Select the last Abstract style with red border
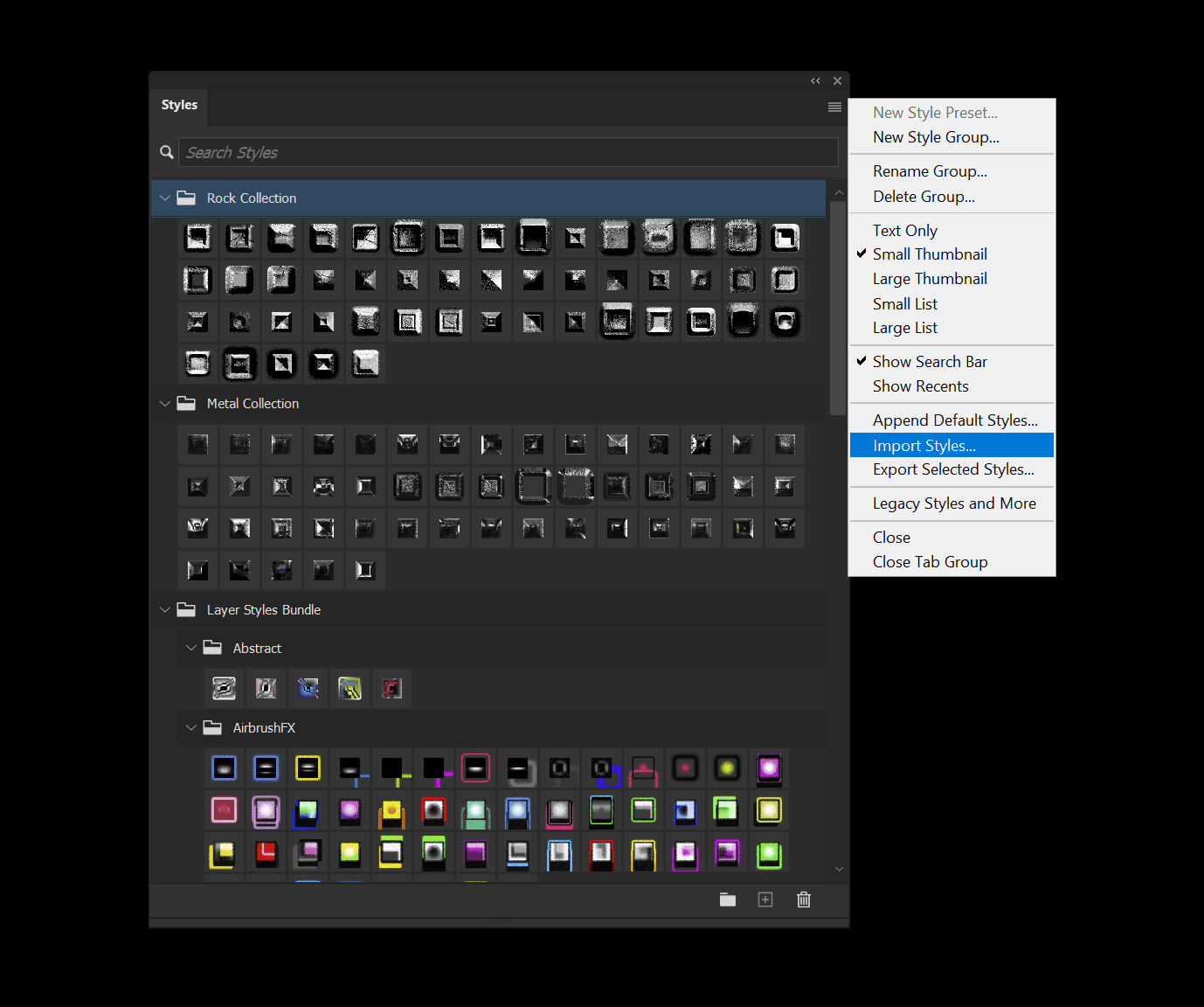1204x1007 pixels. click(x=392, y=688)
